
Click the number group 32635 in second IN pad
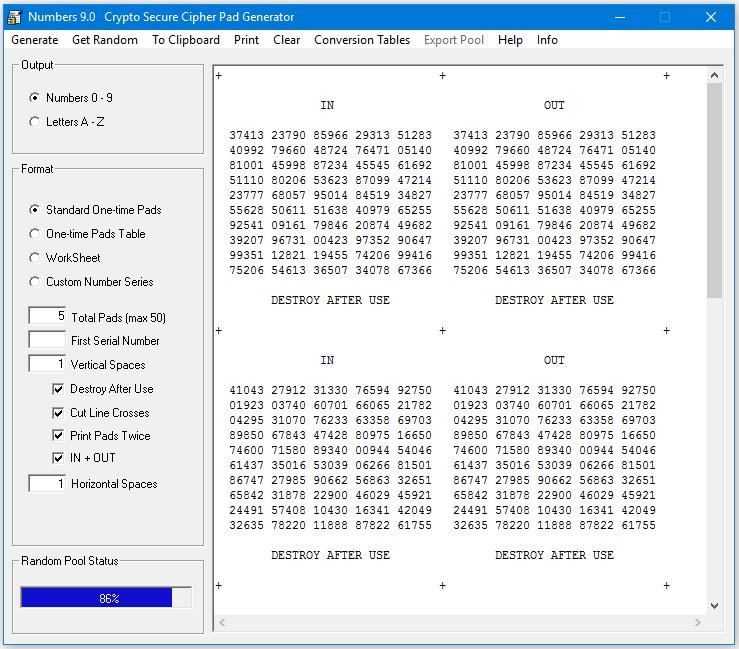pos(246,525)
